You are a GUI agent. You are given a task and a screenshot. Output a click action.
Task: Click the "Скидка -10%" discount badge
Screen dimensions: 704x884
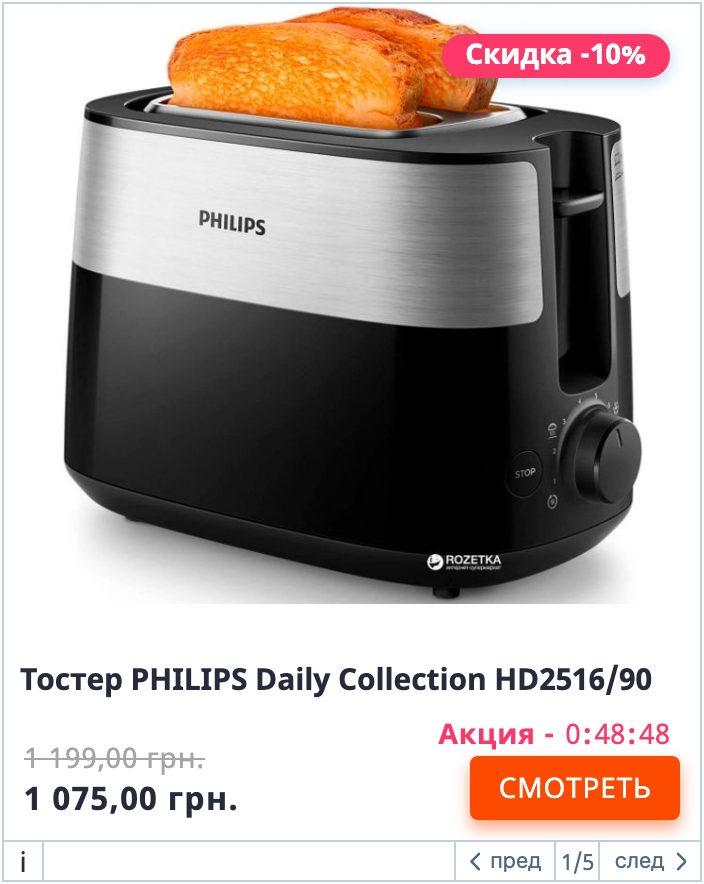point(555,55)
